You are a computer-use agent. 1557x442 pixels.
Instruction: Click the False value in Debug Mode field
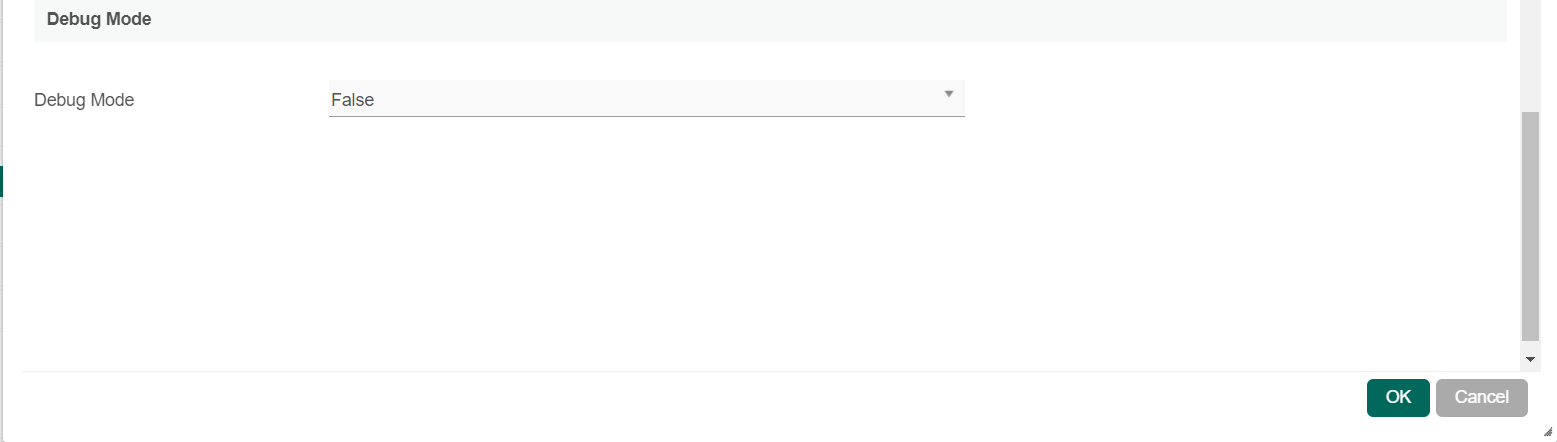point(353,100)
